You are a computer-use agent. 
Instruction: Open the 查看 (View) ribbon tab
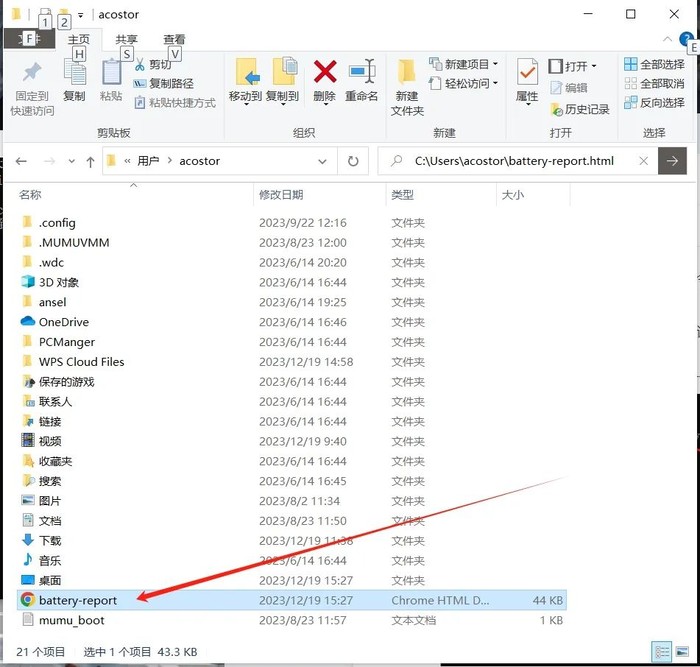pyautogui.click(x=174, y=40)
